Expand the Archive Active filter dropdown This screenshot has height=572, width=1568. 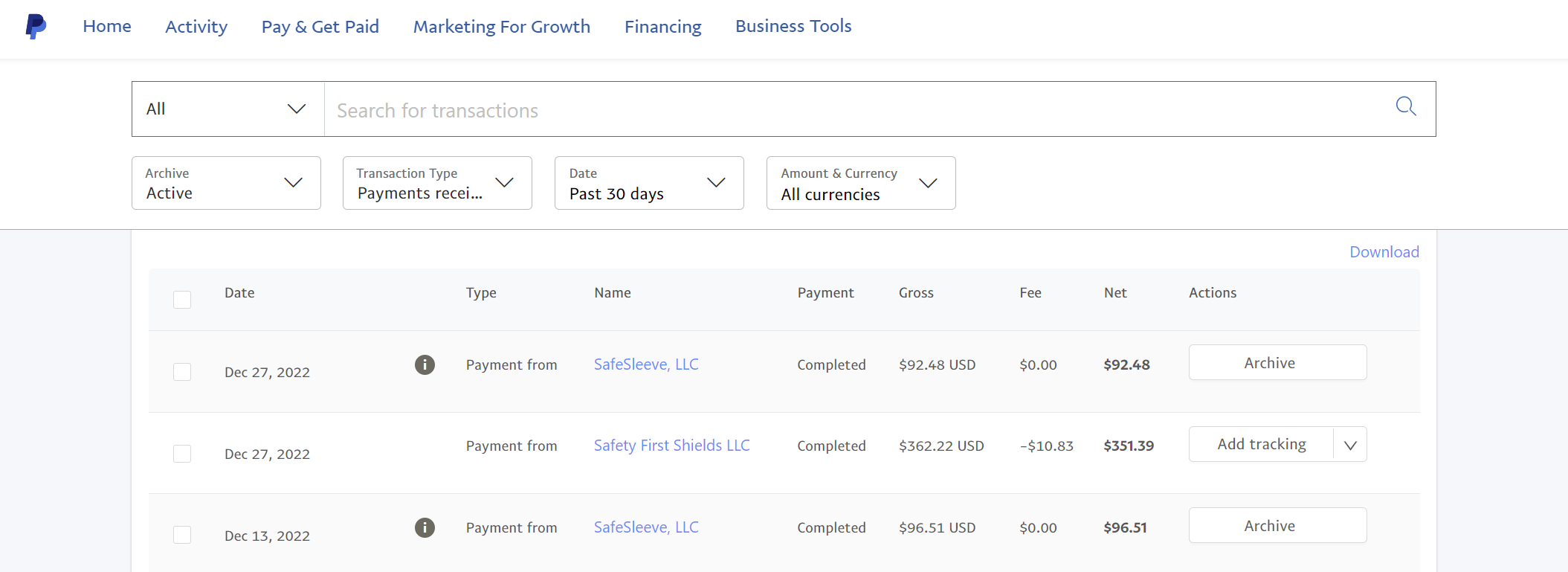click(226, 183)
